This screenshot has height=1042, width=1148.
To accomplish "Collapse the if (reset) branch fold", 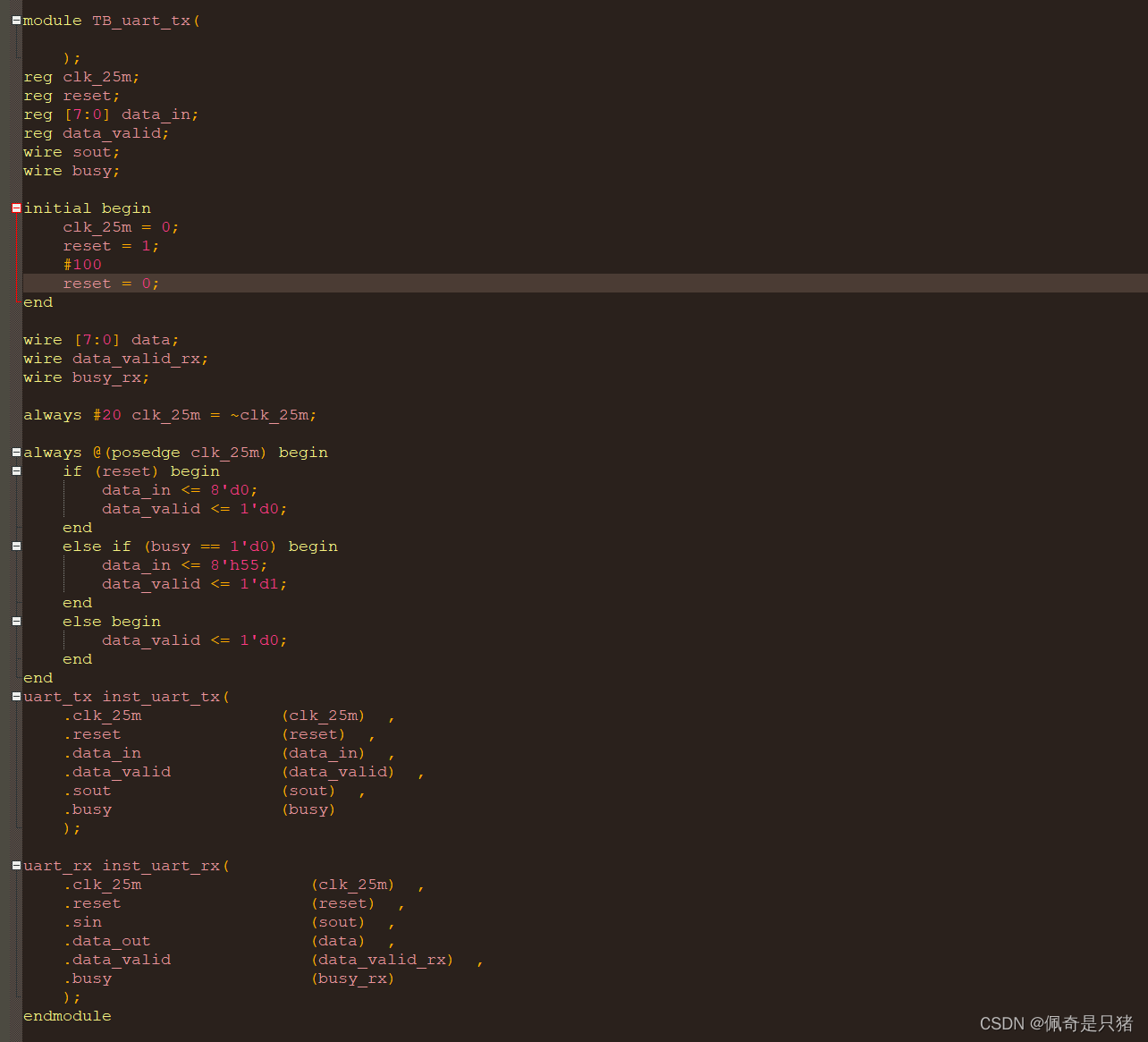I will (x=14, y=470).
